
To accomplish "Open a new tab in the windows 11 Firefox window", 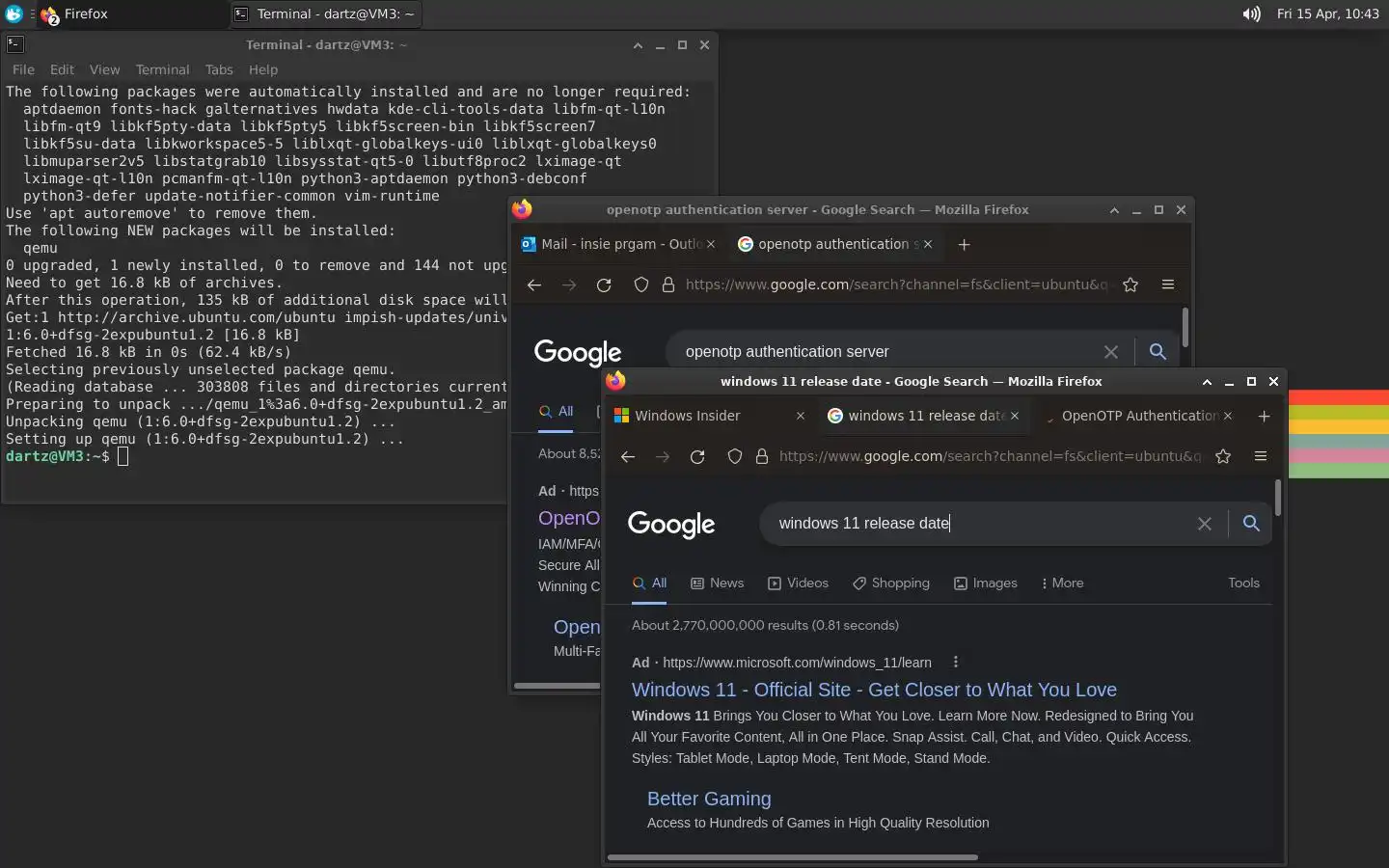I will pyautogui.click(x=1264, y=416).
